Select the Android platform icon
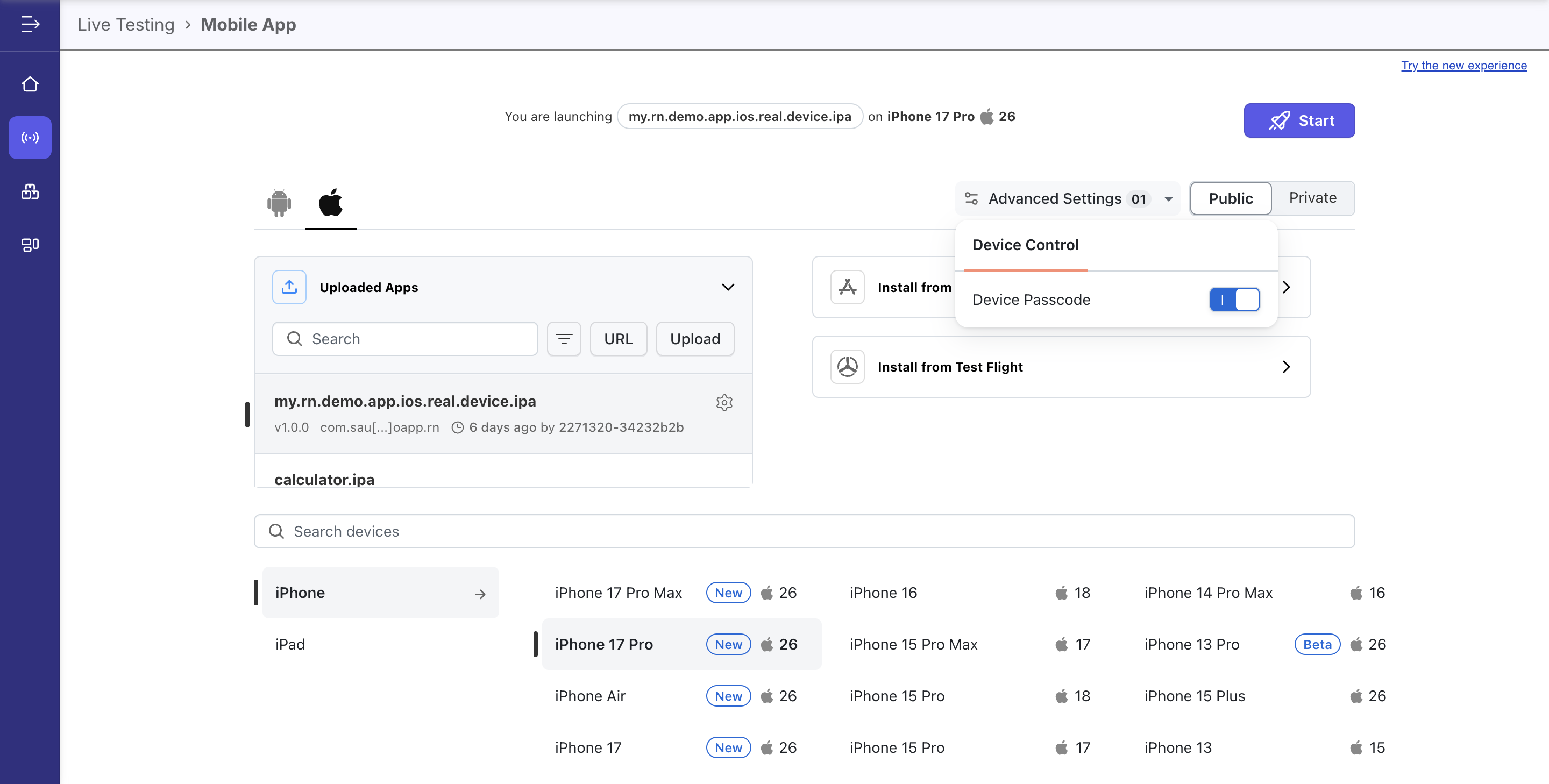1549x784 pixels. (279, 203)
